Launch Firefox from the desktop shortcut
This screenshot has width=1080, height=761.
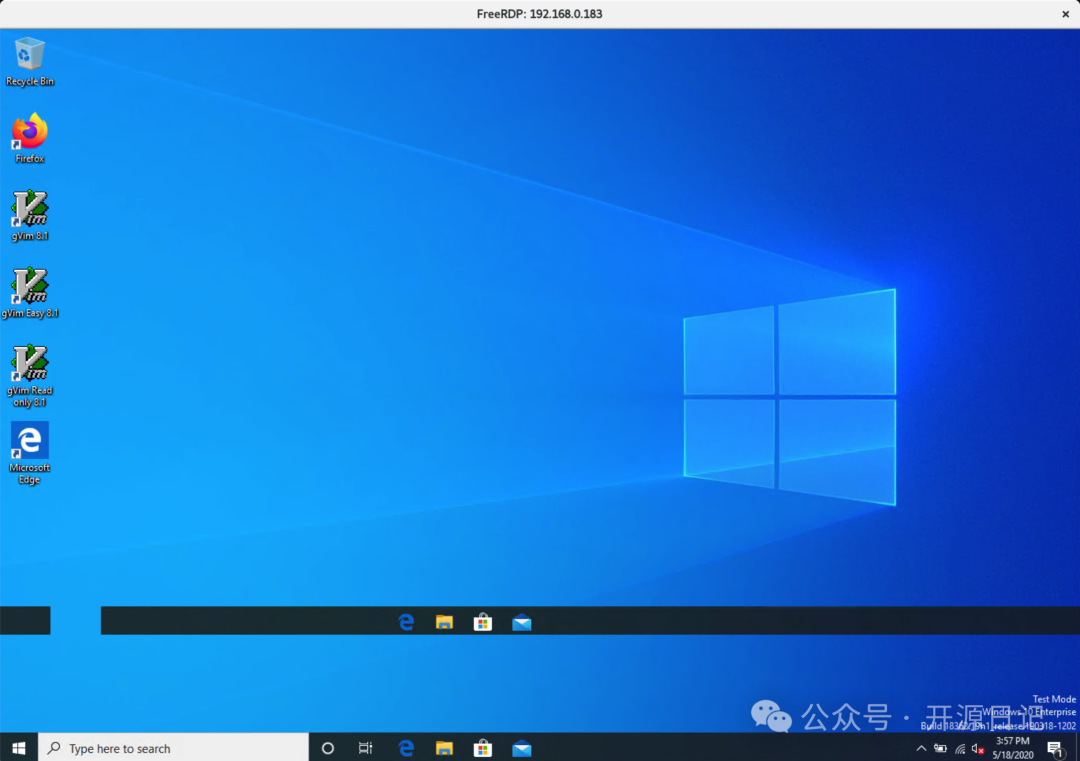pos(30,133)
